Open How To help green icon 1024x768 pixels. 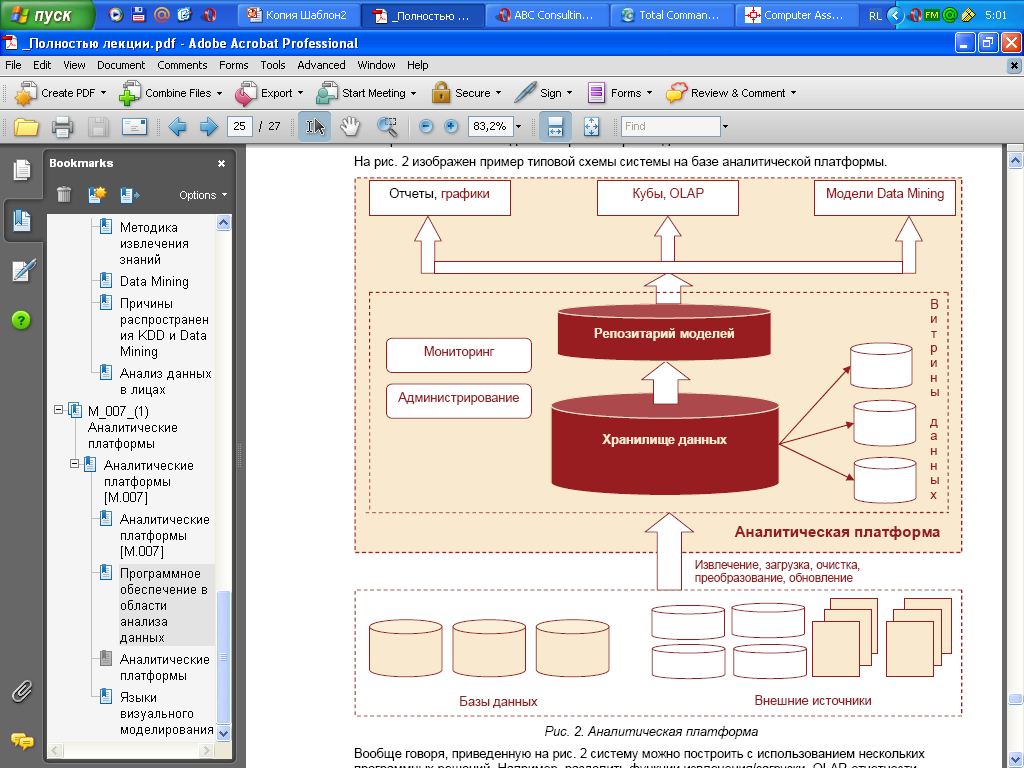coord(22,320)
